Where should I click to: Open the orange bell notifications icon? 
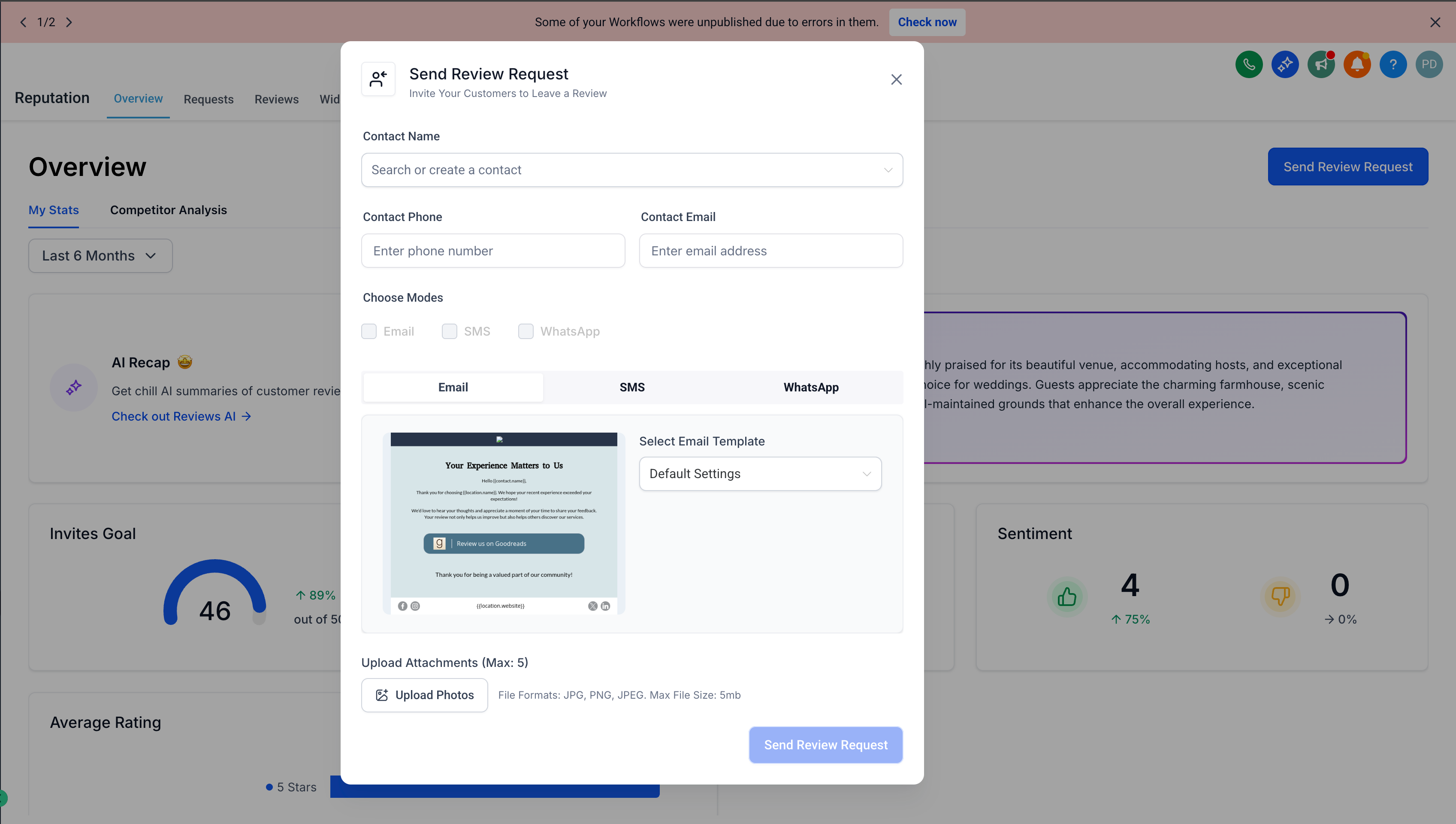[1357, 64]
